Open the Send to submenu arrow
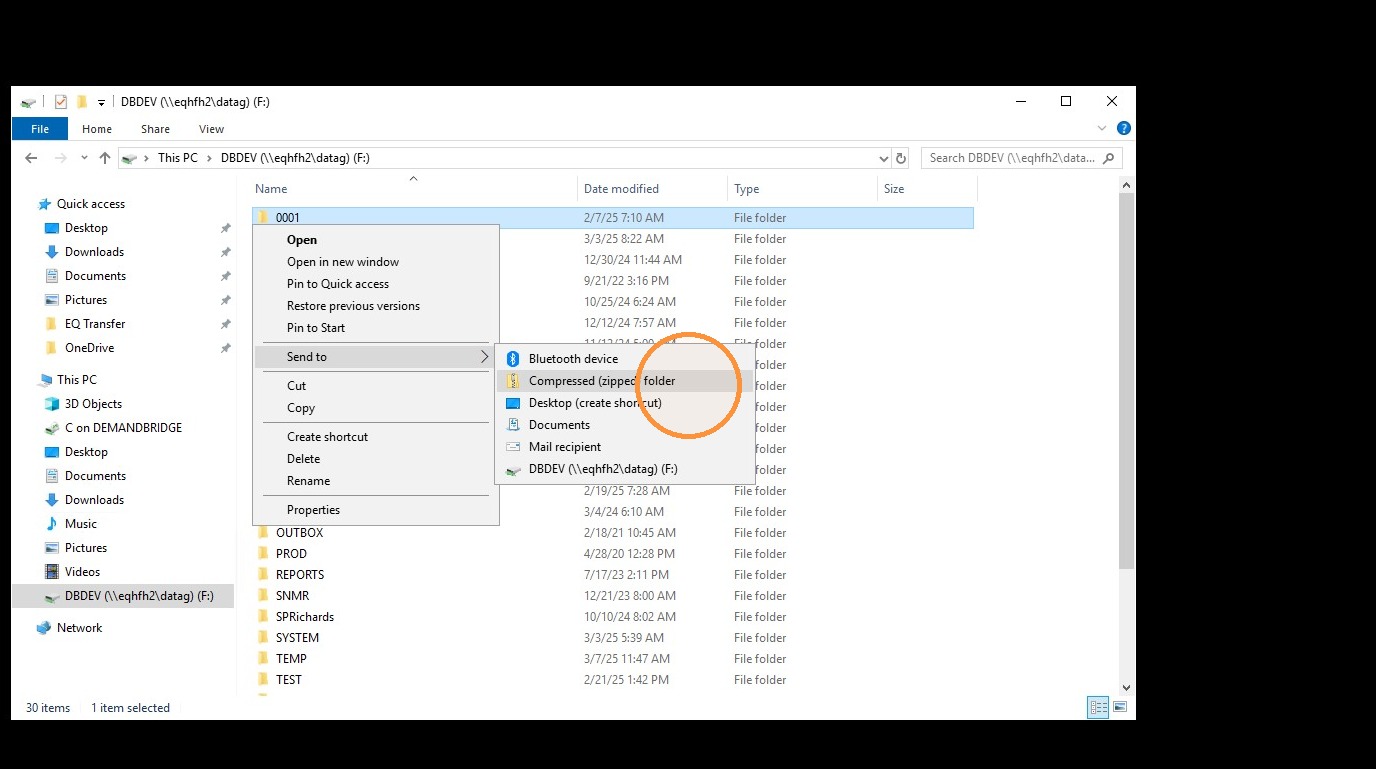 485,357
